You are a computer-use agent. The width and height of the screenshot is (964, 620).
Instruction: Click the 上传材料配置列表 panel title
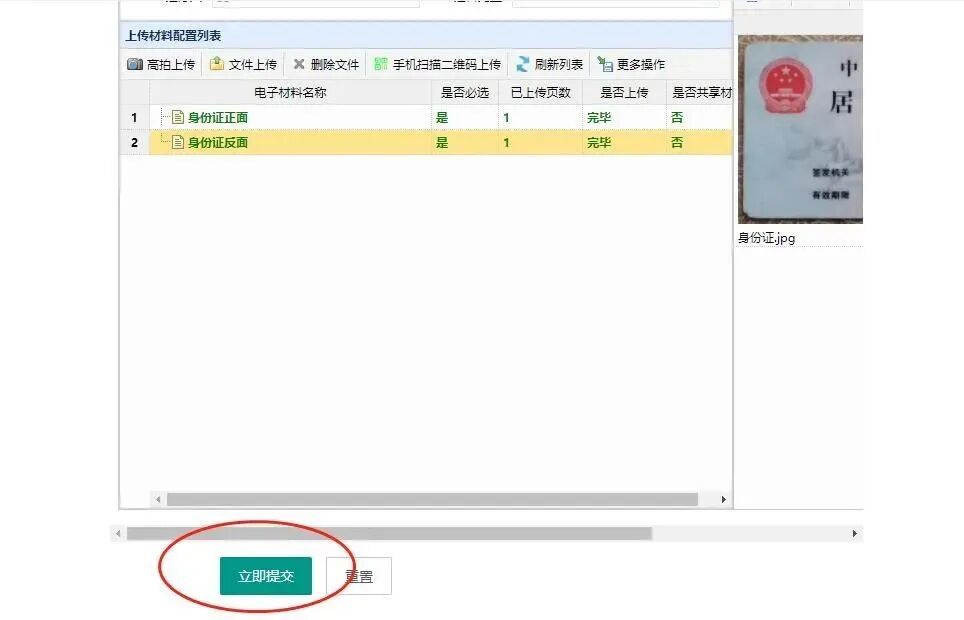(173, 36)
